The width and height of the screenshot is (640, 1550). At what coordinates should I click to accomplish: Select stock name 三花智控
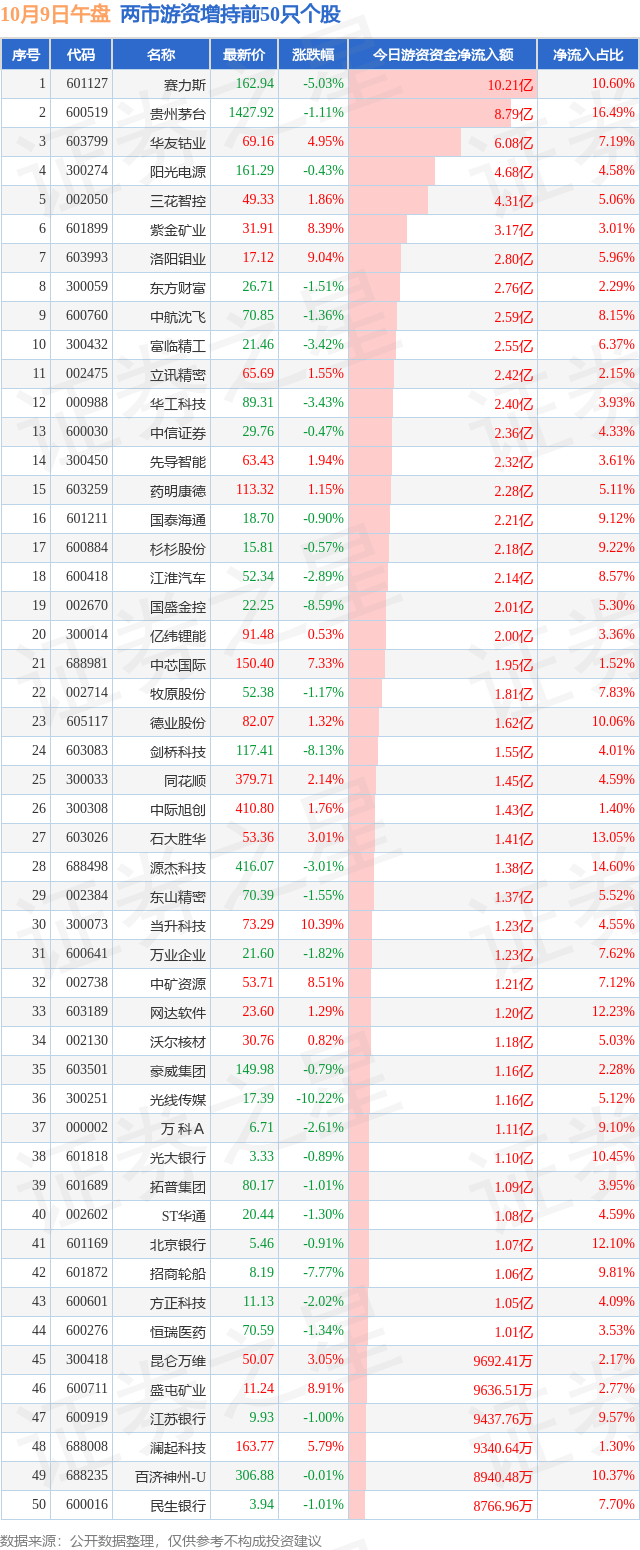178,201
